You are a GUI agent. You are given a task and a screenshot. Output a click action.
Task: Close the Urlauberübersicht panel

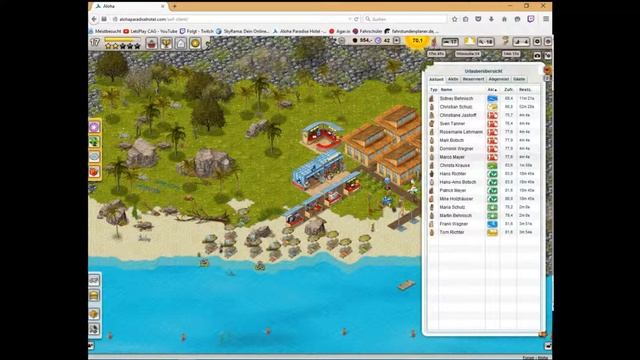pos(547,70)
